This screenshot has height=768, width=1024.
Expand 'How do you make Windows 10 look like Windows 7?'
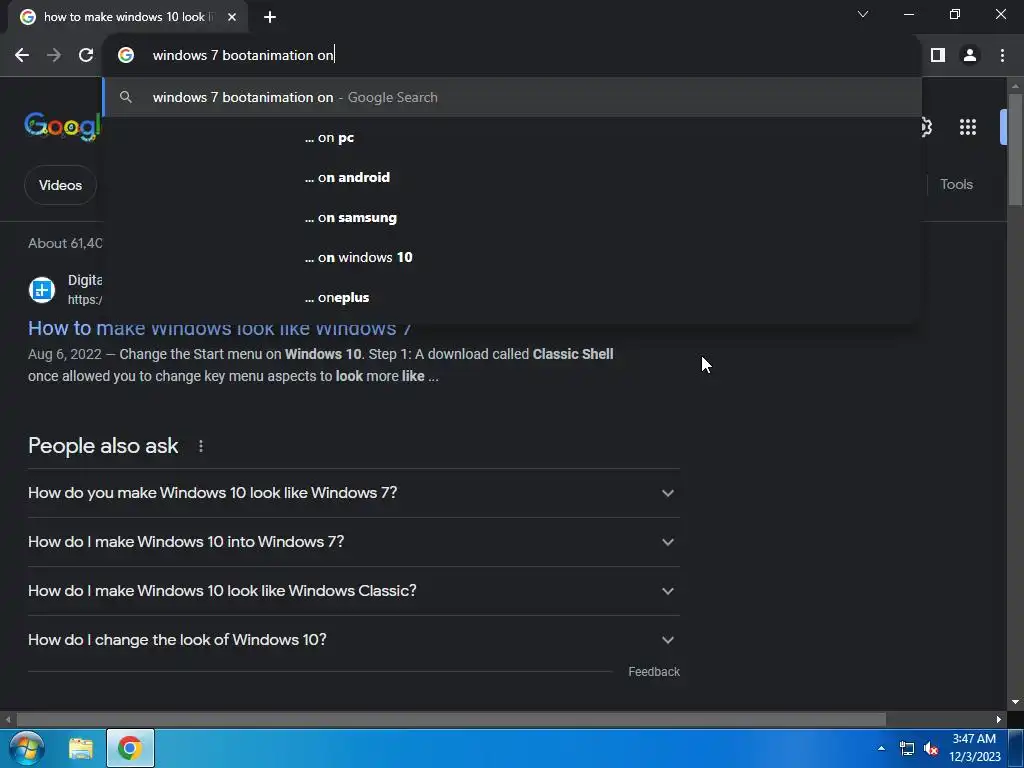[353, 493]
